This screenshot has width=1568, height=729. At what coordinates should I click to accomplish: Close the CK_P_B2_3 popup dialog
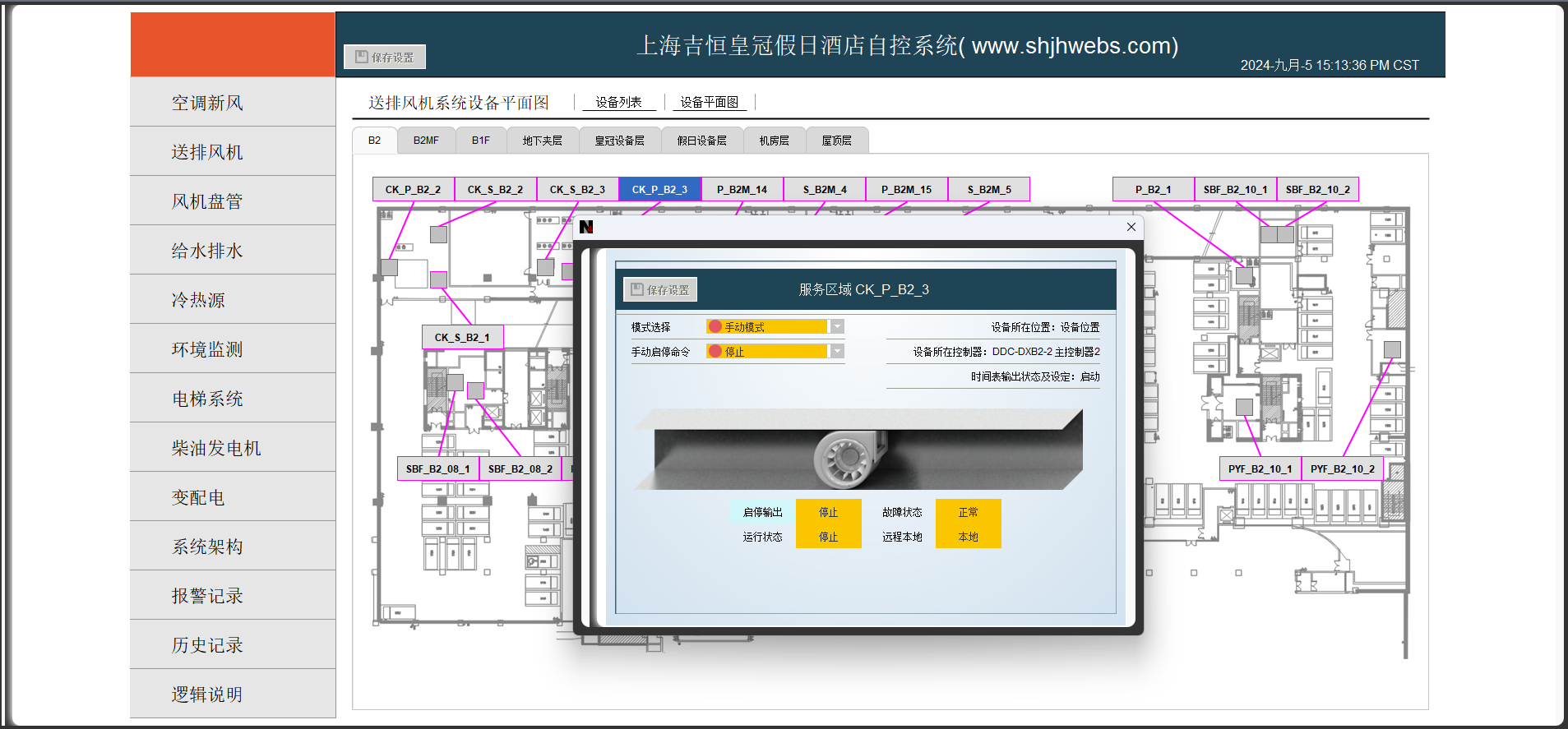(1131, 227)
